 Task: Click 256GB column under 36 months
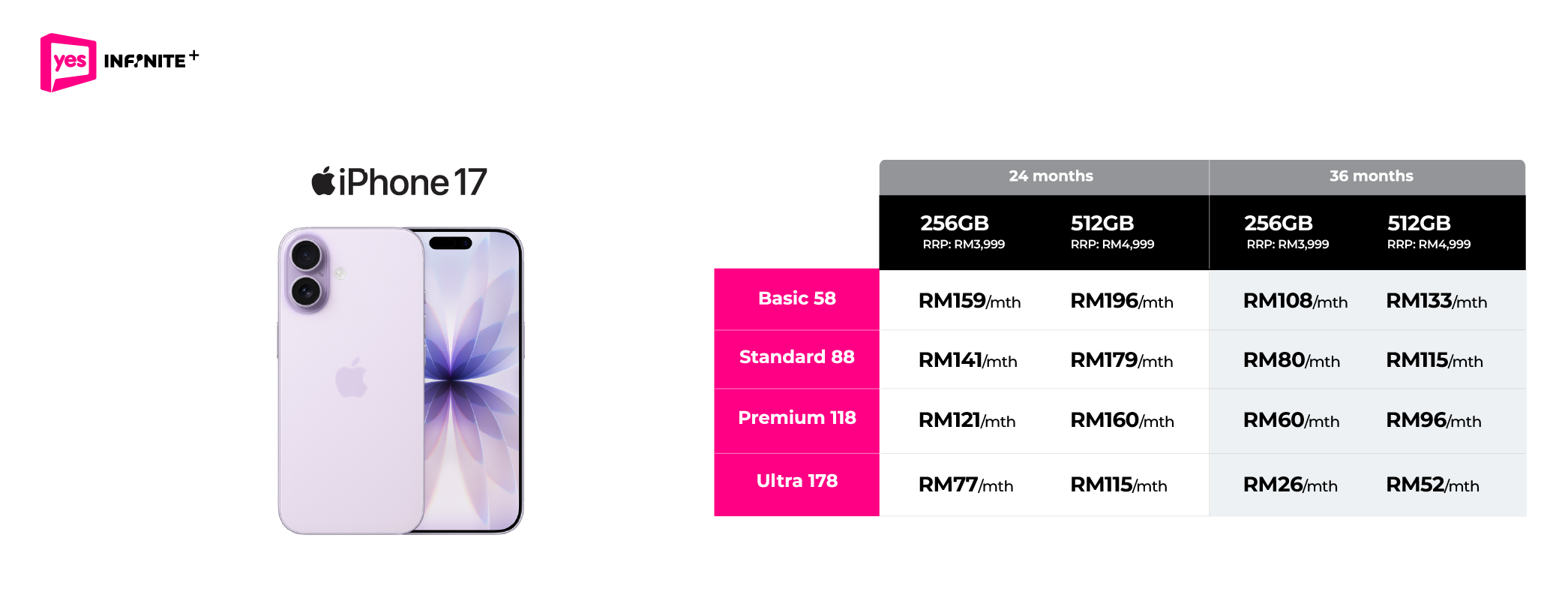(1287, 232)
